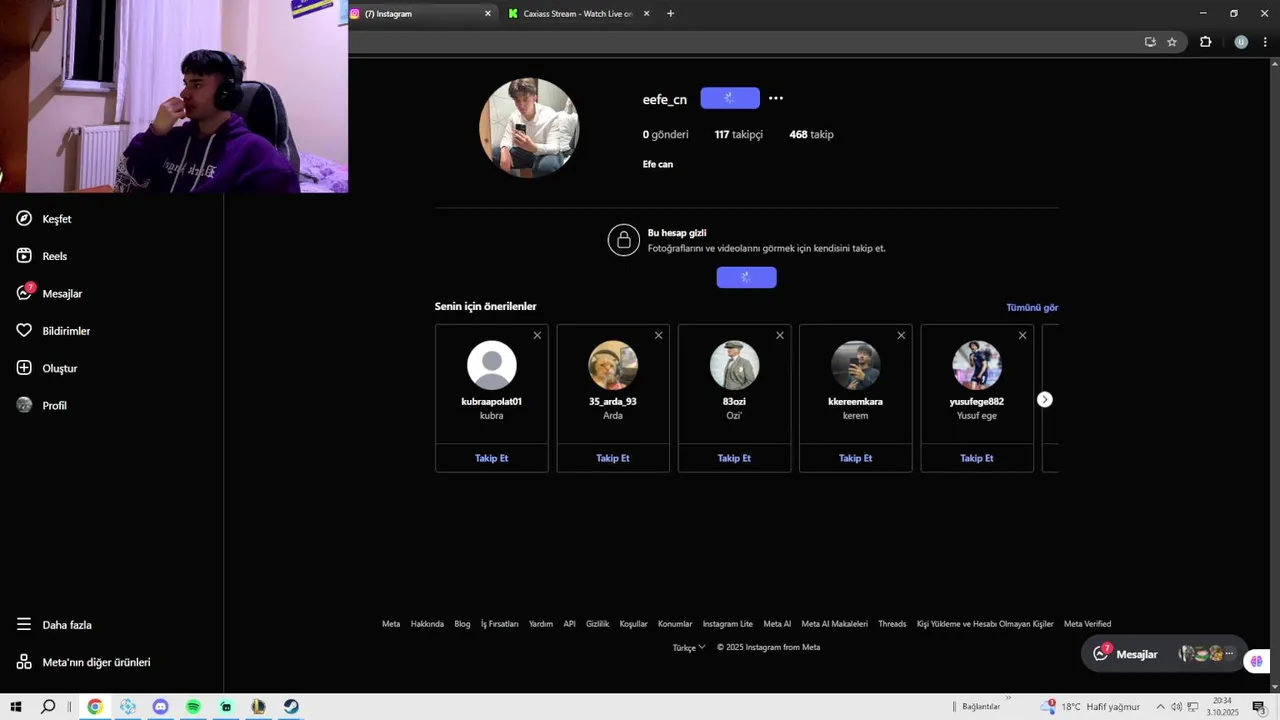Viewport: 1280px width, 720px height.
Task: Dismiss the kkereemkara suggestion
Action: pyautogui.click(x=901, y=335)
